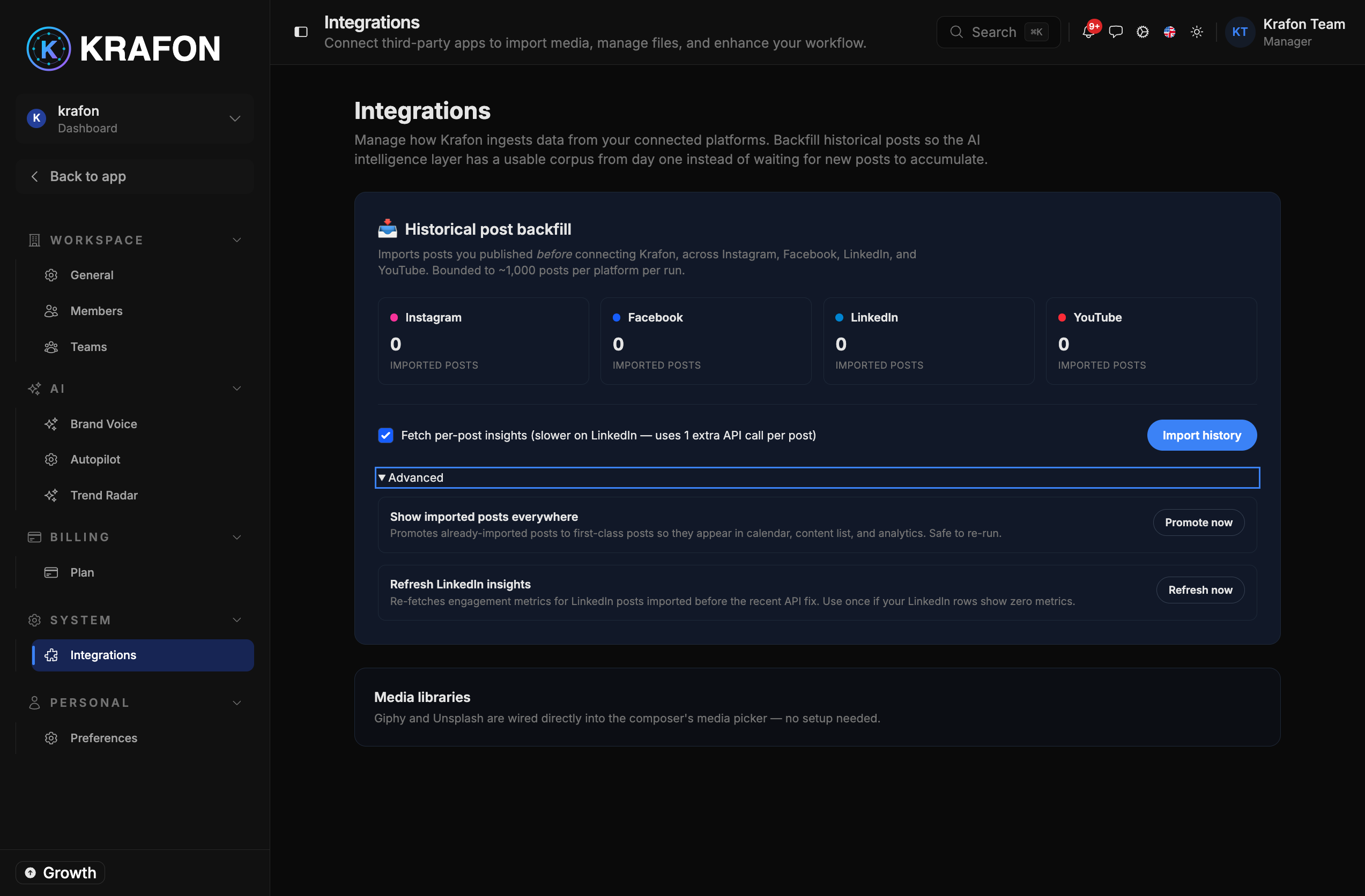Click the KT user avatar

pyautogui.click(x=1240, y=32)
